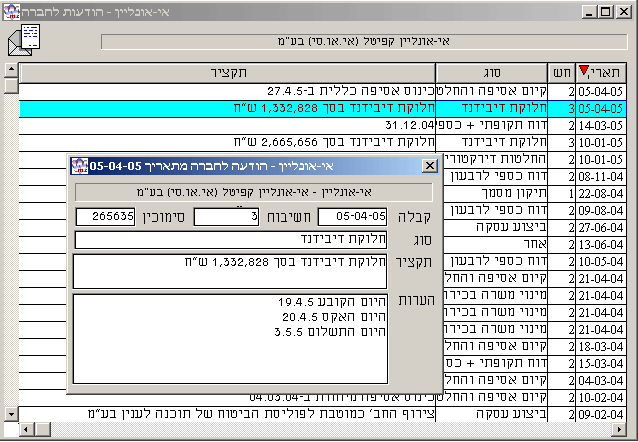The height and width of the screenshot is (442, 638).
Task: Click the סוג field in the dialog
Action: (x=231, y=240)
